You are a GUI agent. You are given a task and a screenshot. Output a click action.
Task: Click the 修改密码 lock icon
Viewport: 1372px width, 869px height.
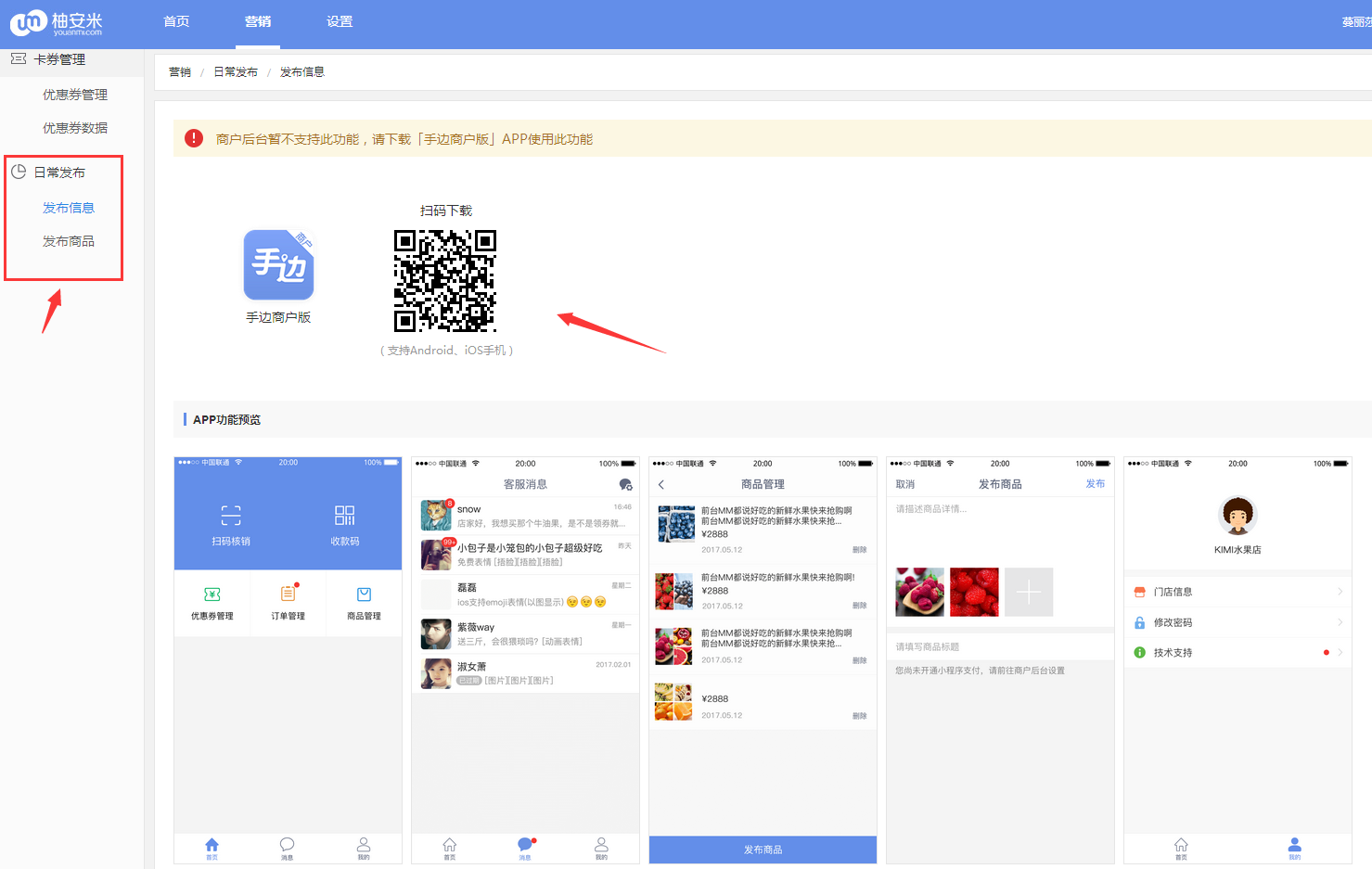(x=1140, y=622)
